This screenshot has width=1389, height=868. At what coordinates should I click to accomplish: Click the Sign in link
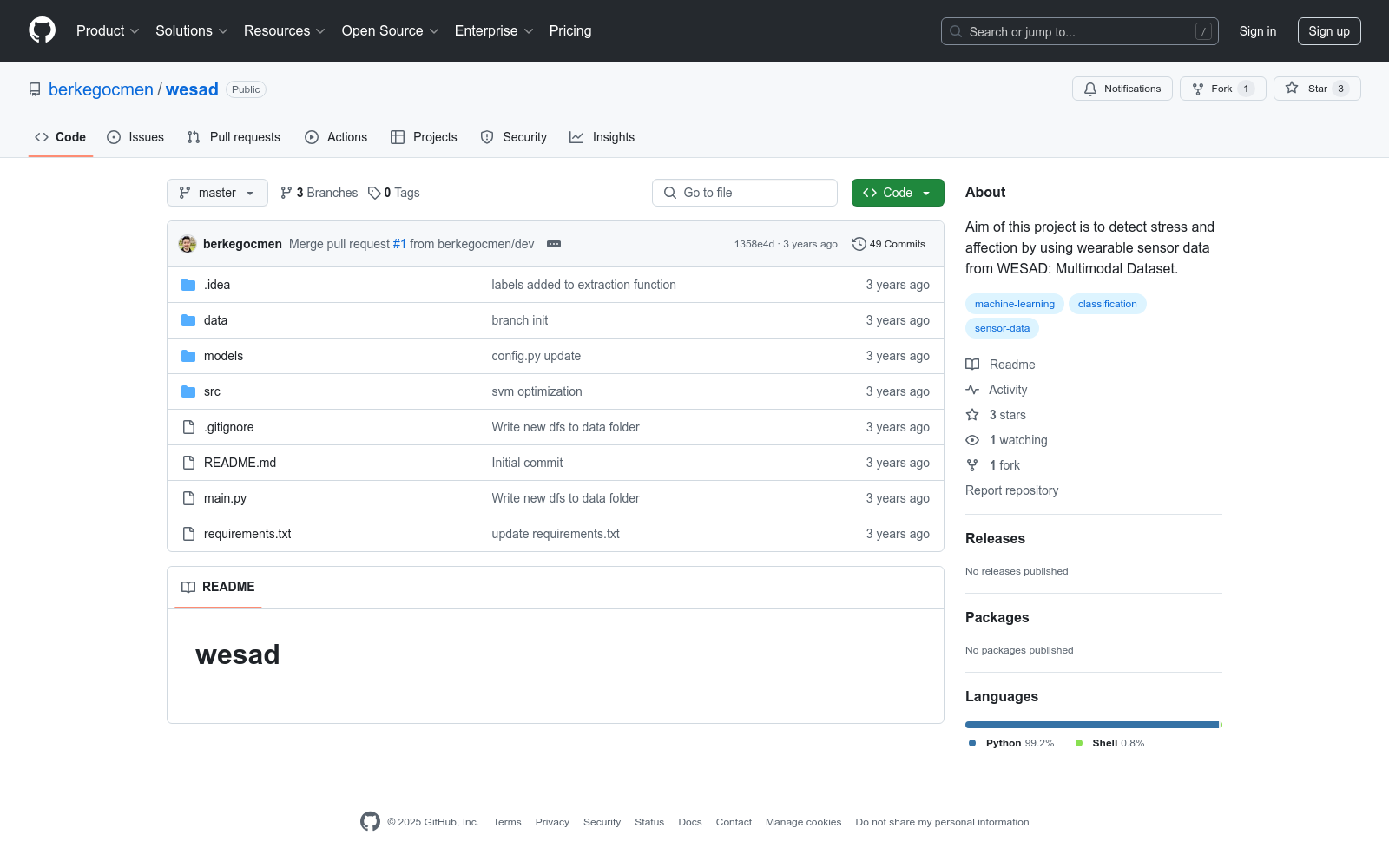pyautogui.click(x=1258, y=31)
